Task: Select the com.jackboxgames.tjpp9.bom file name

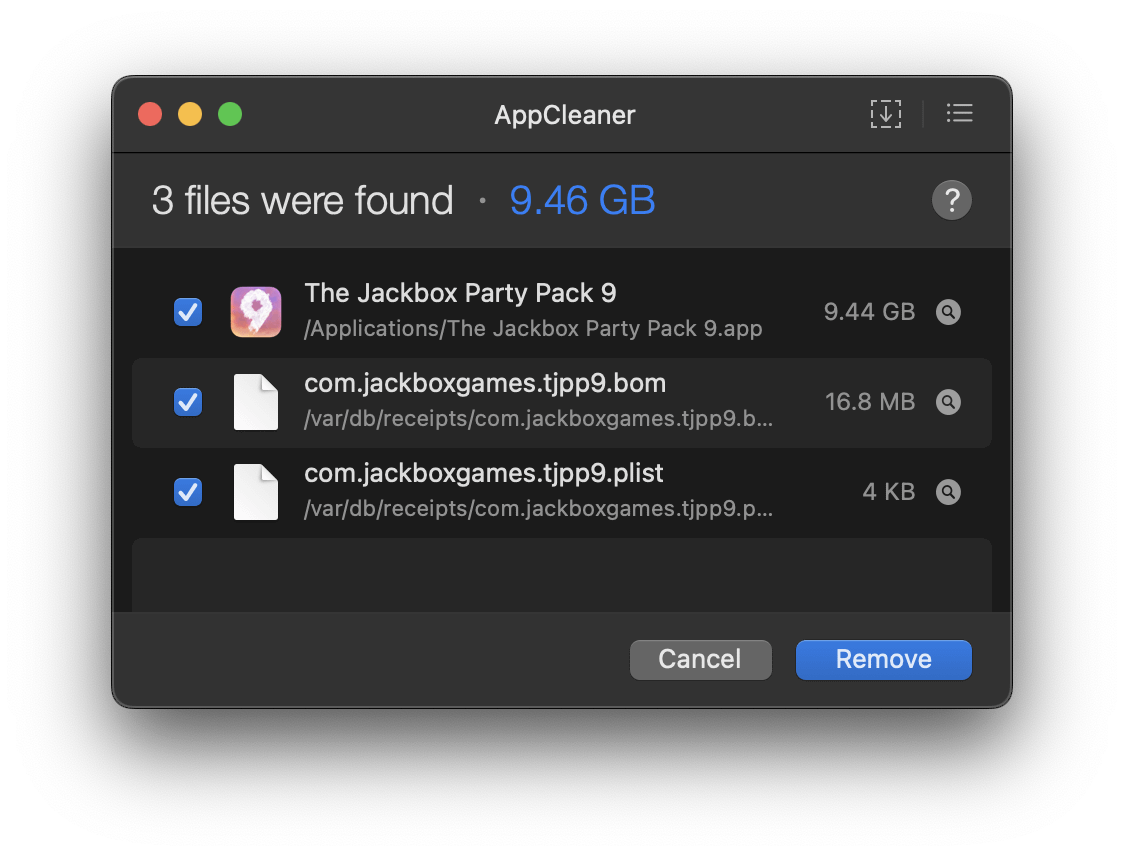Action: pos(485,384)
